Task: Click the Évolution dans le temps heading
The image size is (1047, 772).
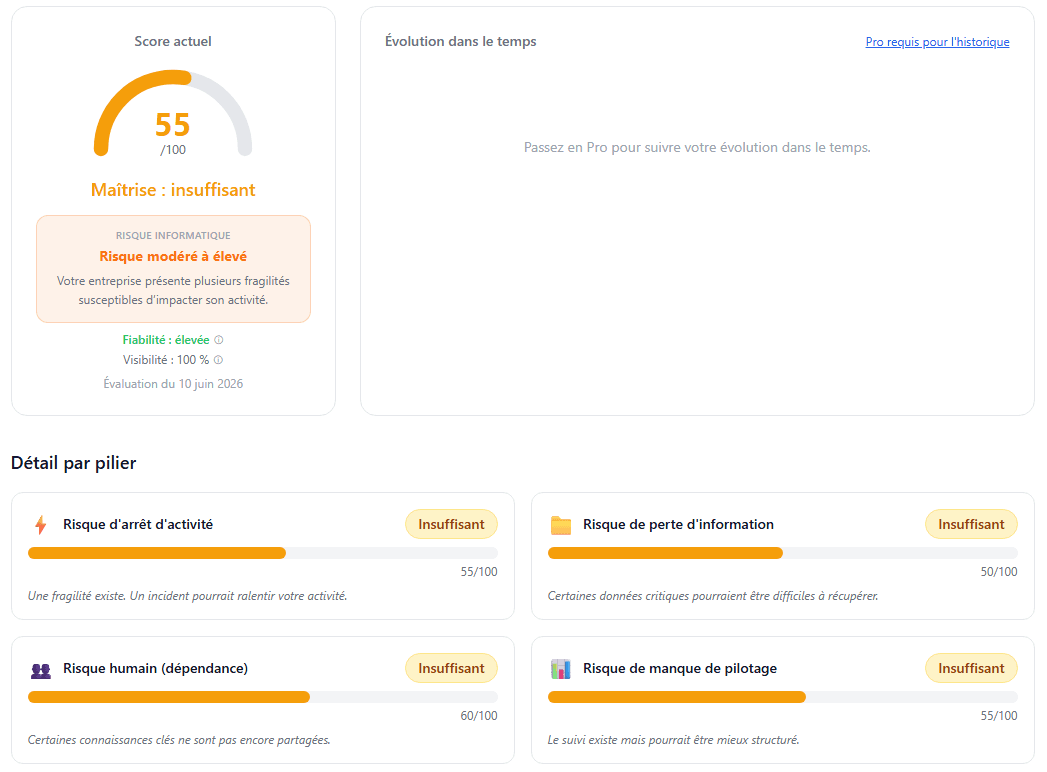Action: (461, 41)
